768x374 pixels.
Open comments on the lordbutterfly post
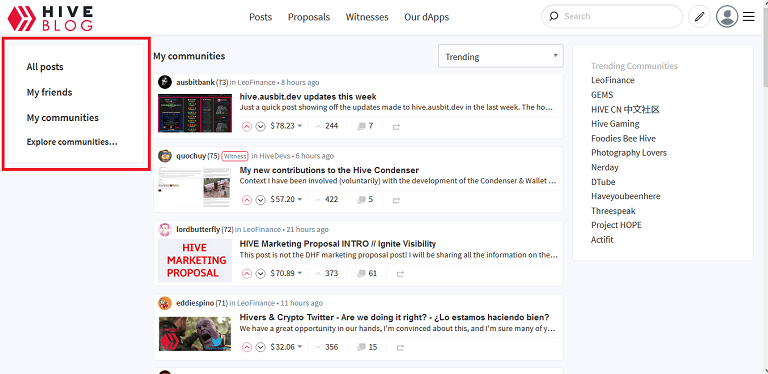[x=367, y=273]
